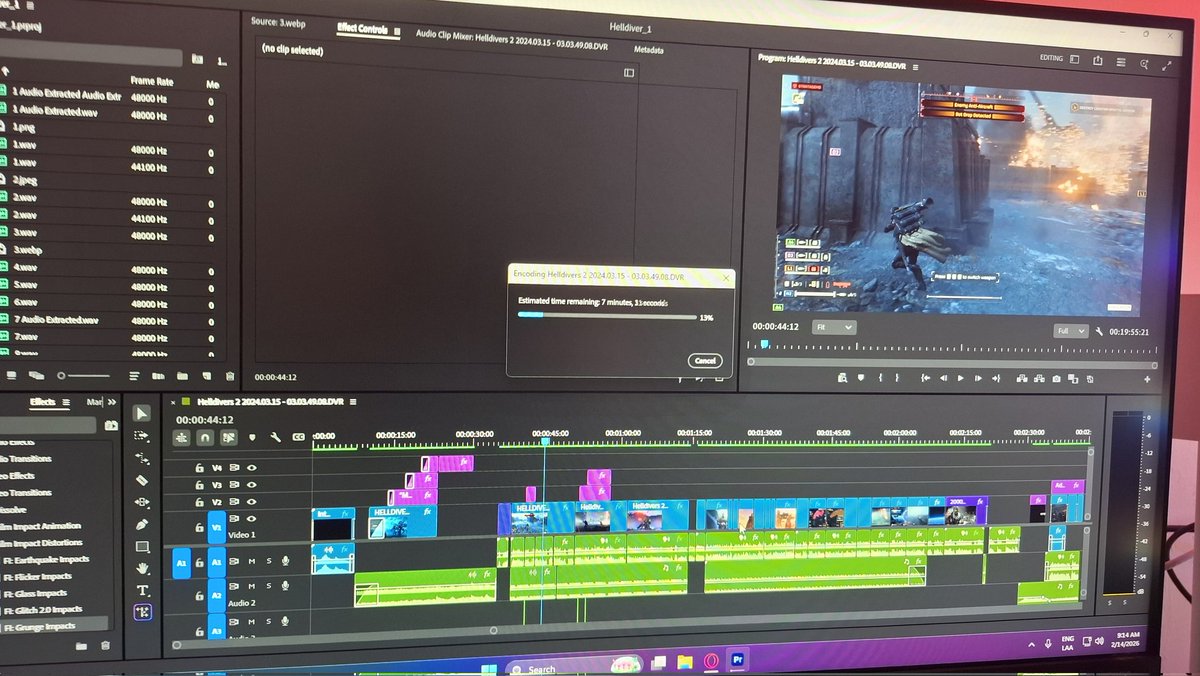Select the Track Select Forward tool
Viewport: 1200px width, 676px height.
[x=142, y=435]
